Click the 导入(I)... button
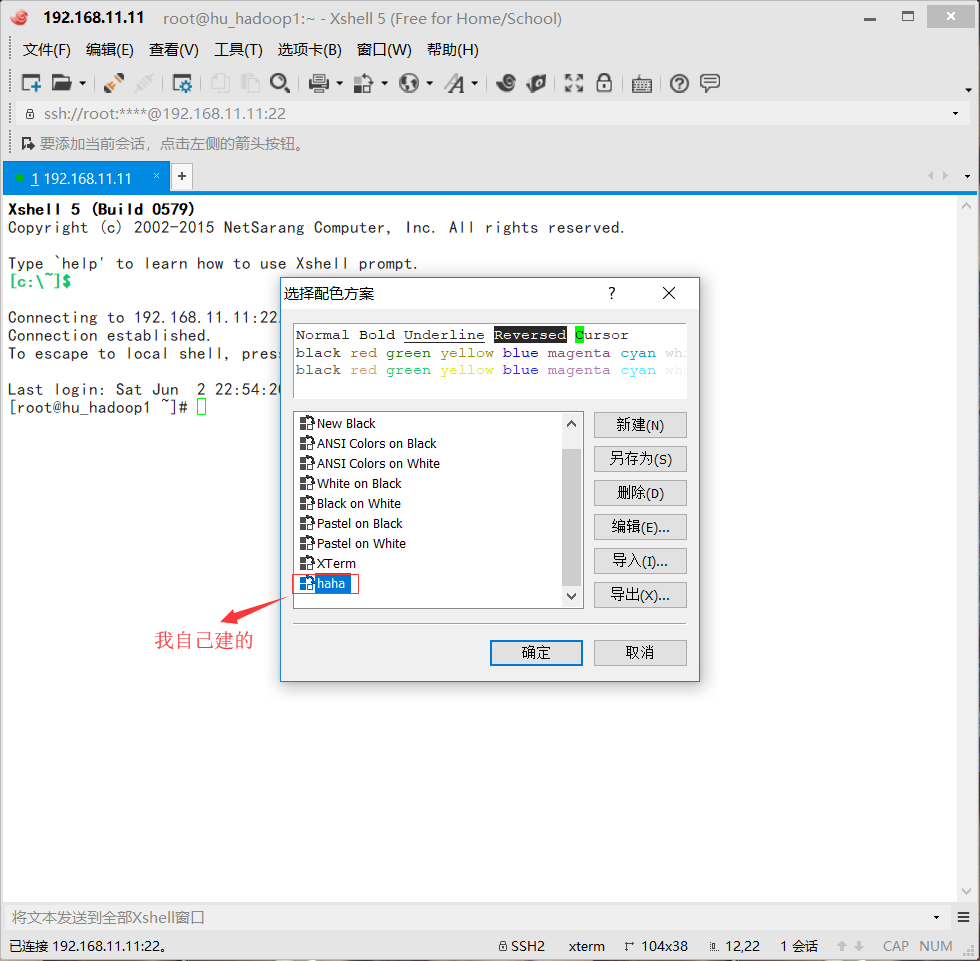This screenshot has height=961, width=980. (x=640, y=560)
